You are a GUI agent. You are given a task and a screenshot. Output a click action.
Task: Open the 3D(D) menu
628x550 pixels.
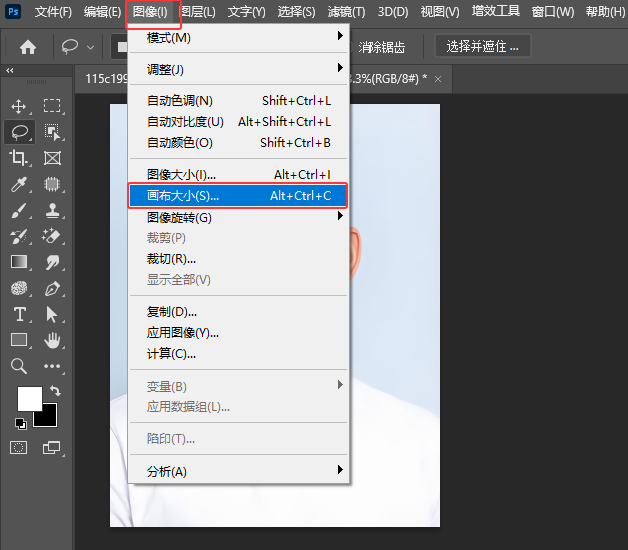[x=393, y=12]
